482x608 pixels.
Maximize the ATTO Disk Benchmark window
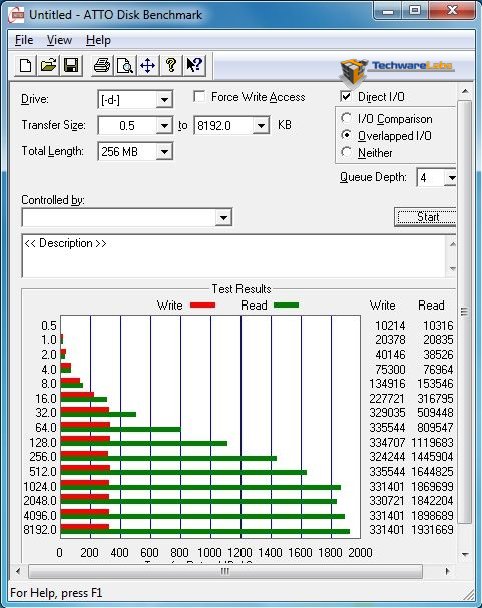415,10
